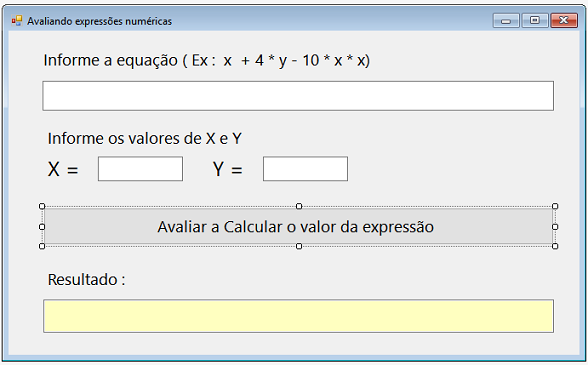Screen dimensions: 588x365
Task: Click the bottom-center sizing handle of the button
Action: click(299, 246)
